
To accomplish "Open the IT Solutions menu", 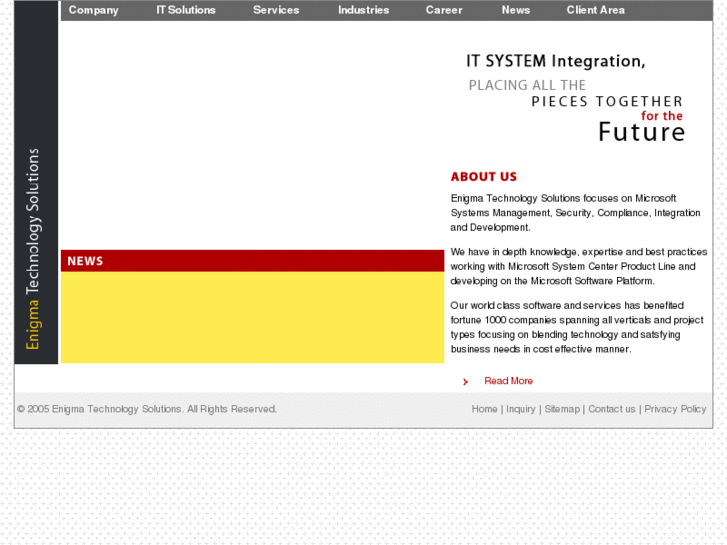I will [x=185, y=10].
